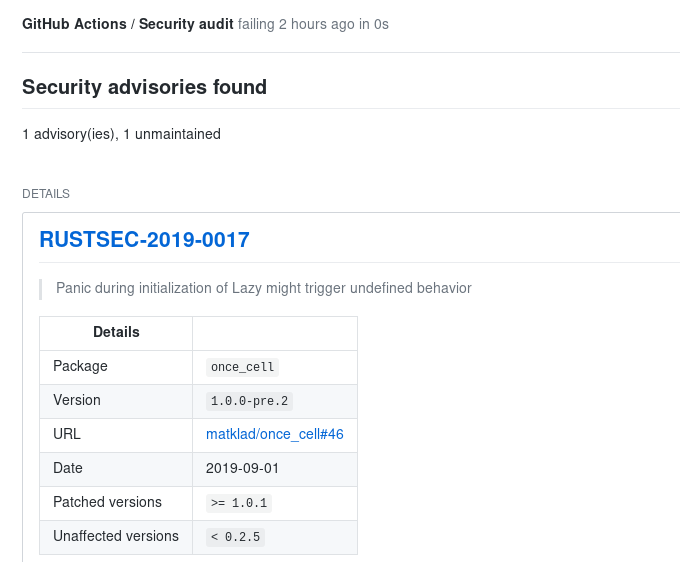
Task: Click the Security advisories found heading
Action: click(144, 87)
